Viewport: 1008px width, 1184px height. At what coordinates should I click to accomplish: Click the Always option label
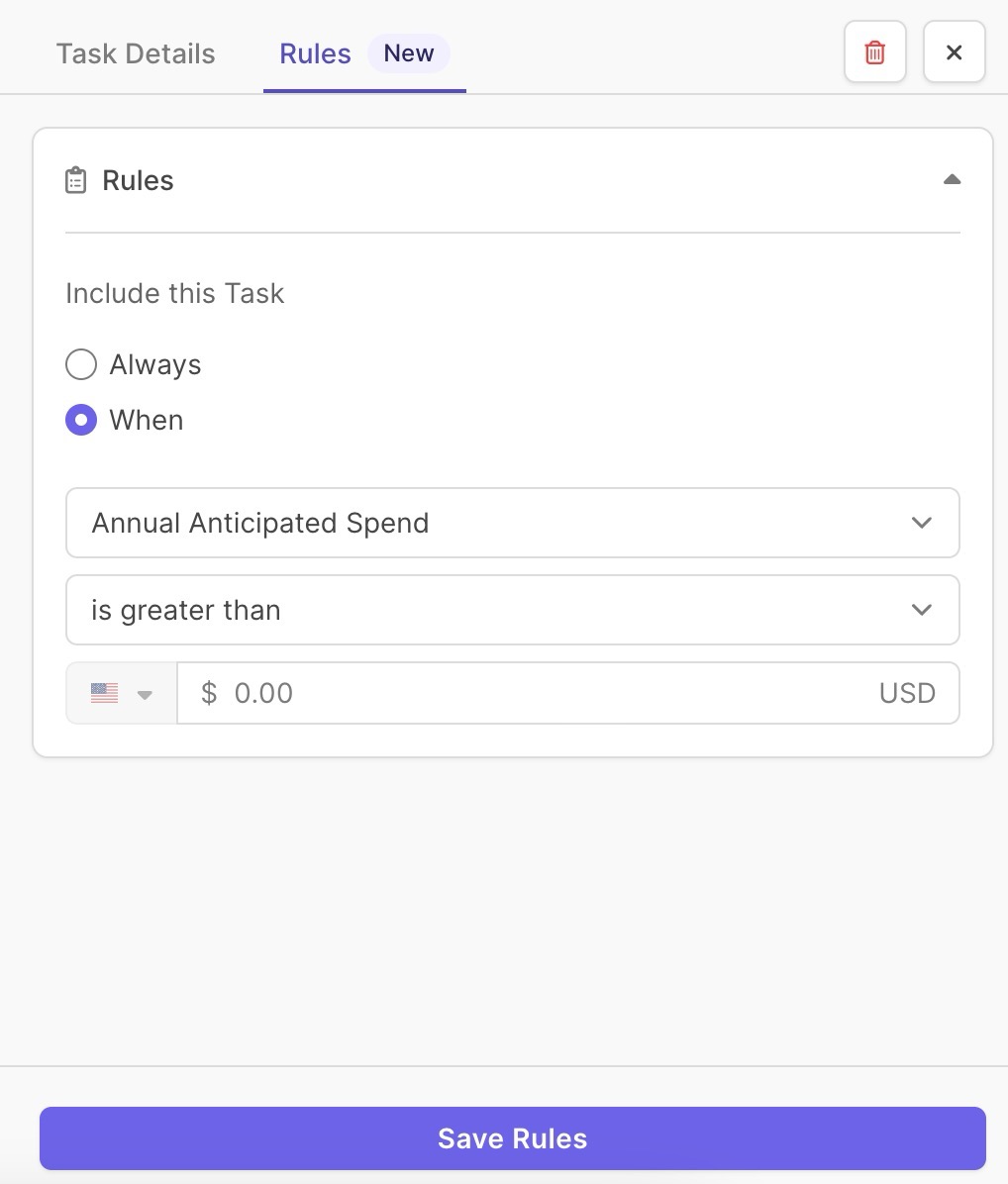tap(155, 364)
